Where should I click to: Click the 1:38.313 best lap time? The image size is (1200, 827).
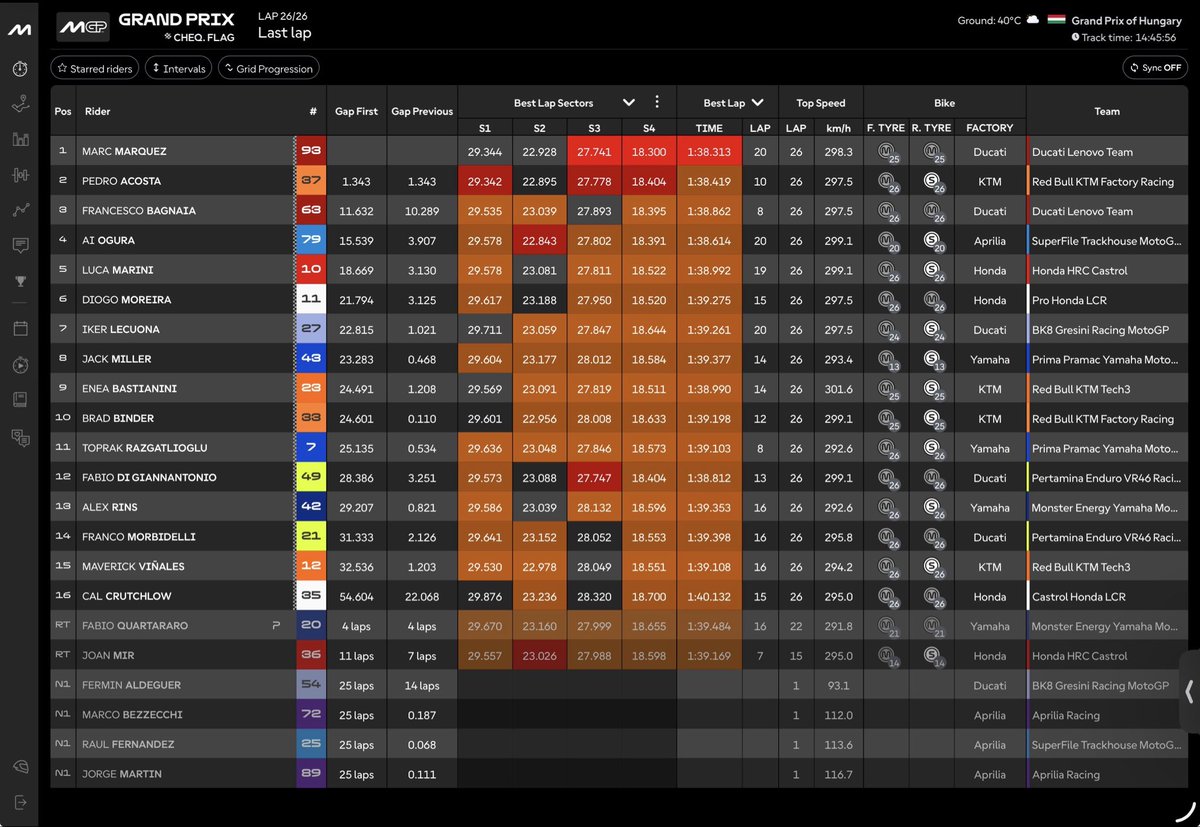point(709,152)
